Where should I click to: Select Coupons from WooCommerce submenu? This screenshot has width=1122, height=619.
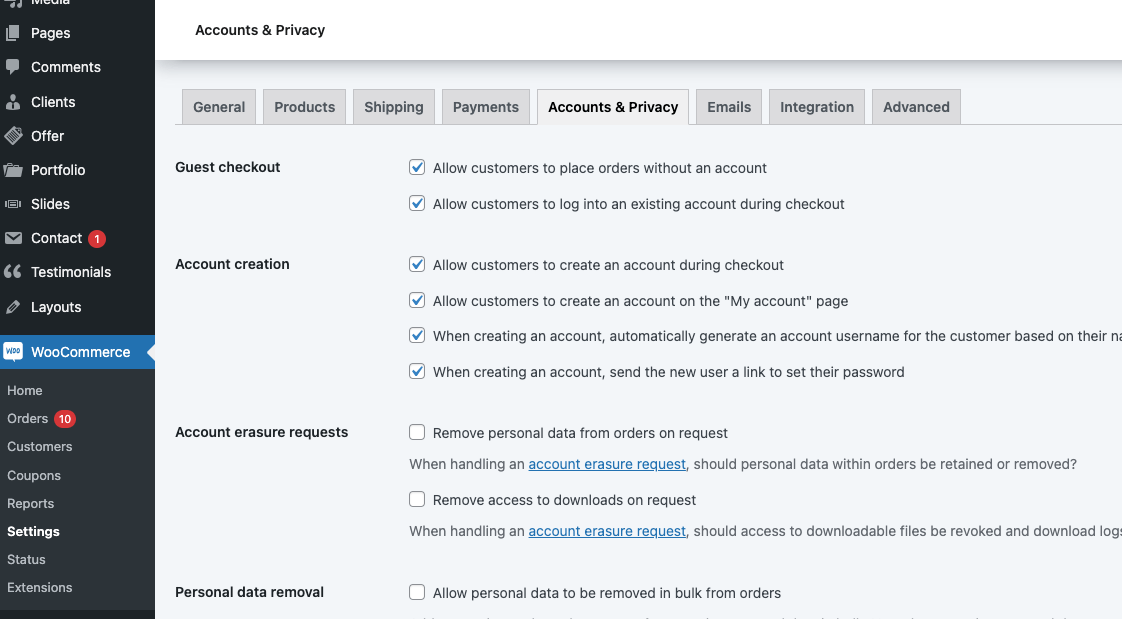coord(34,476)
